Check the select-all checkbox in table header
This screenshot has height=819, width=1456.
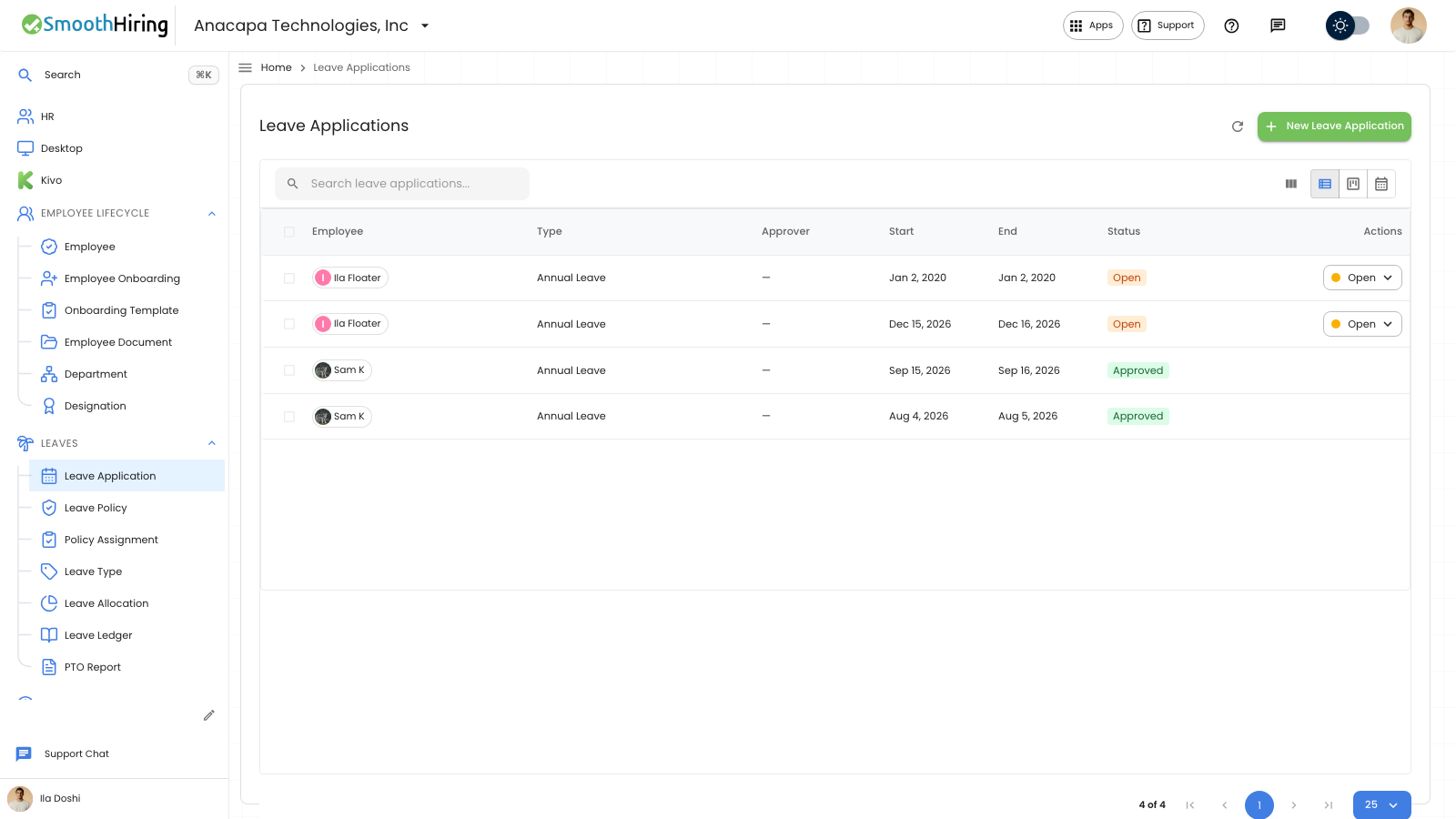pos(289,232)
